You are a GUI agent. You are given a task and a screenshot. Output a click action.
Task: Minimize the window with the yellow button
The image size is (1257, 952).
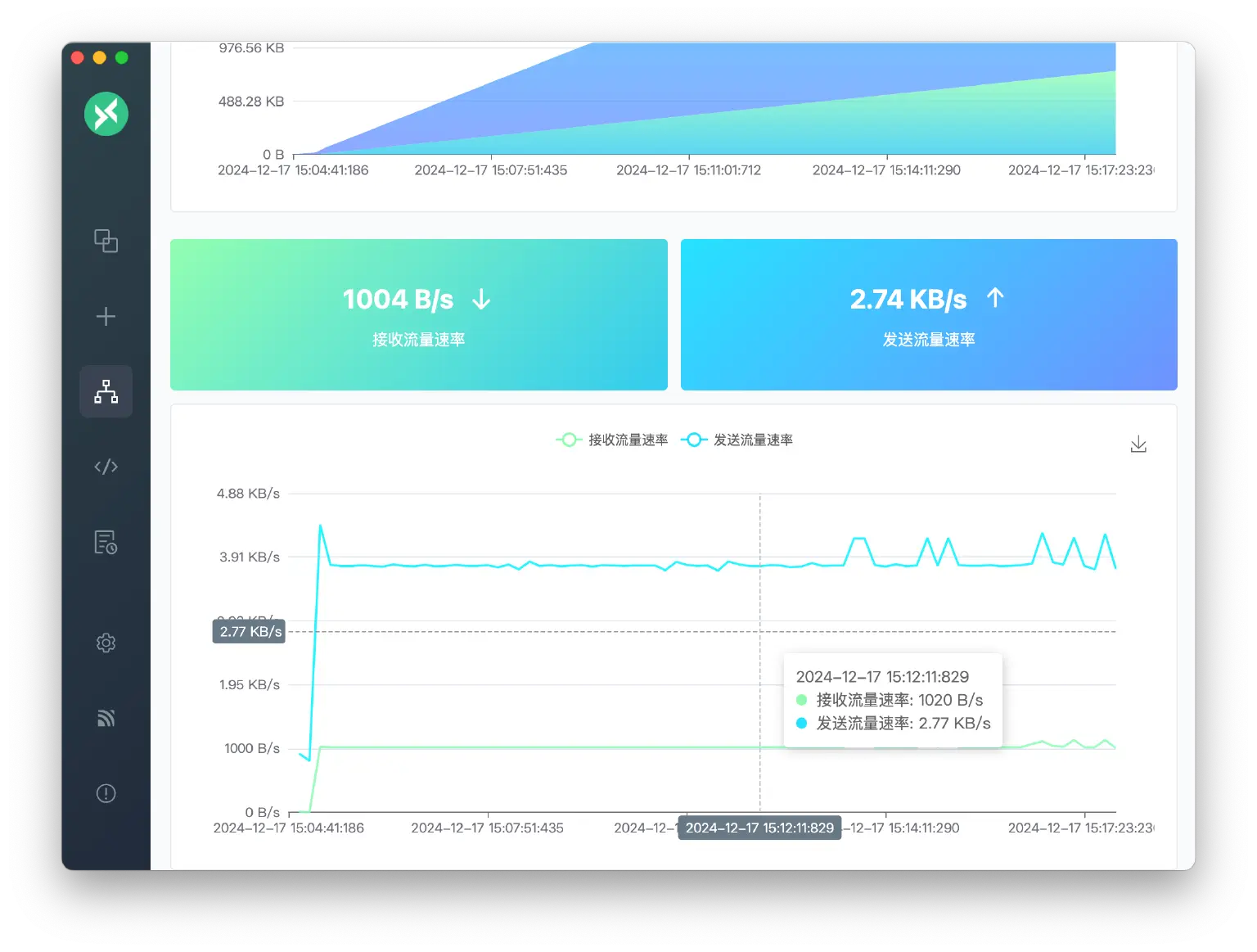tap(100, 57)
